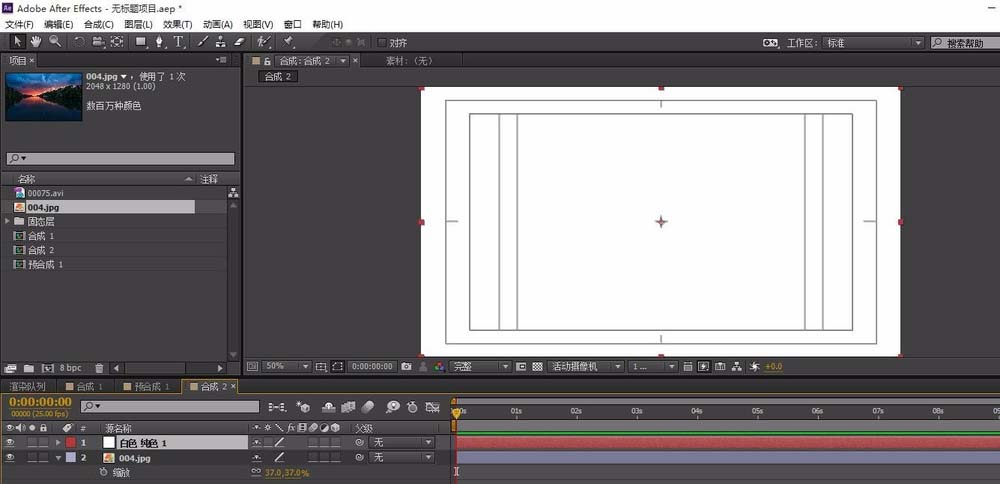Open the graph editor icon
The height and width of the screenshot is (484, 1000).
click(433, 406)
